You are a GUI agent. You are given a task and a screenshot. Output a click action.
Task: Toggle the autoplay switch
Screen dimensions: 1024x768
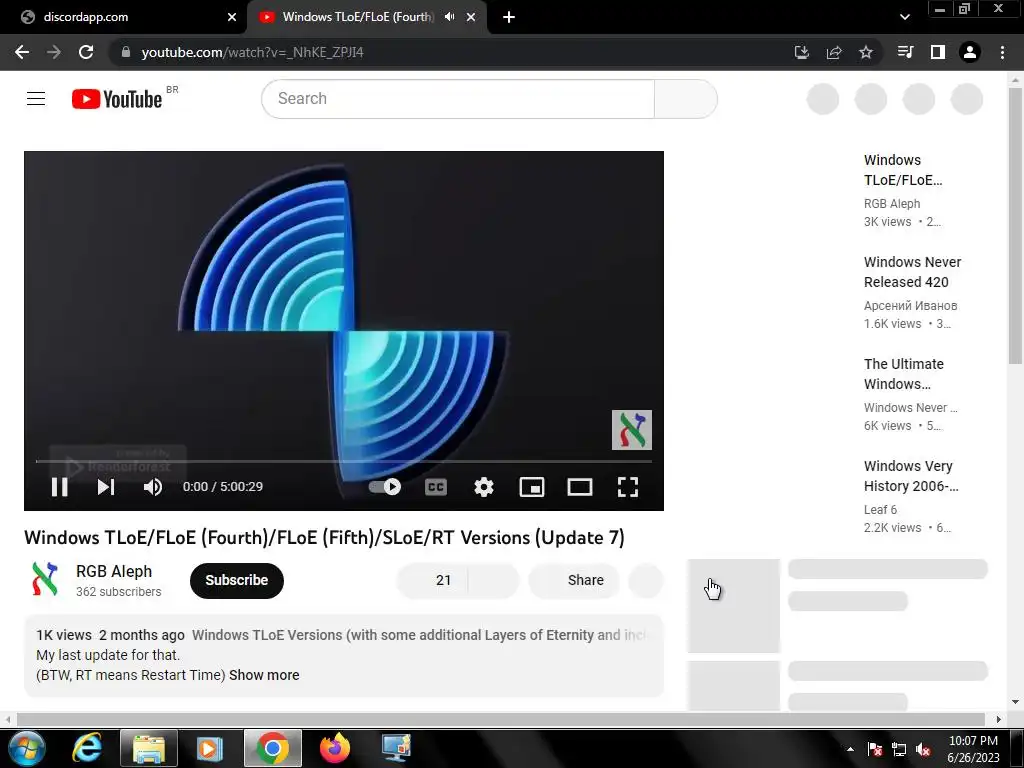(x=385, y=487)
